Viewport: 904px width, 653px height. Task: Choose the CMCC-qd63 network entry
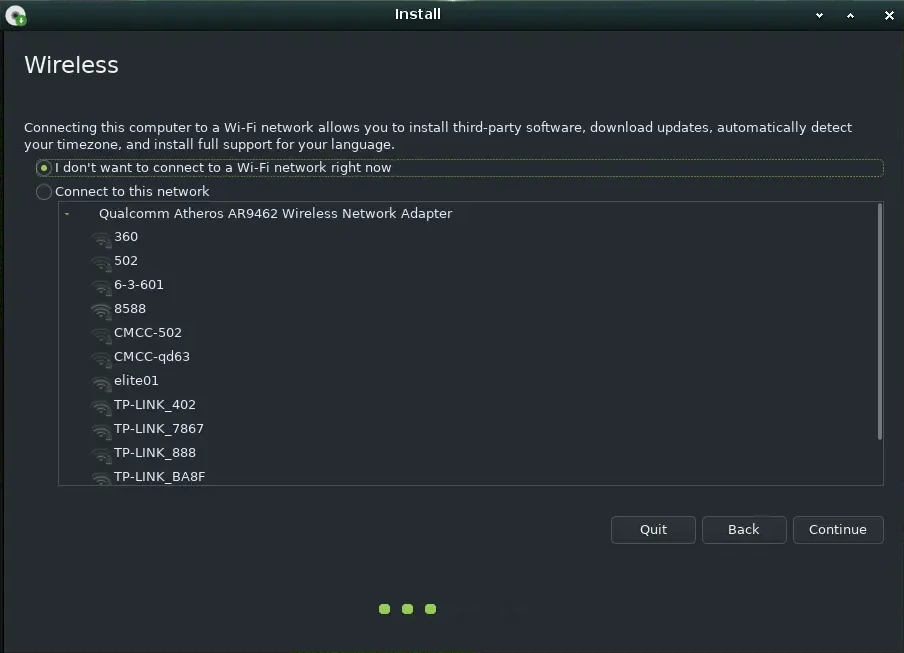pyautogui.click(x=151, y=357)
